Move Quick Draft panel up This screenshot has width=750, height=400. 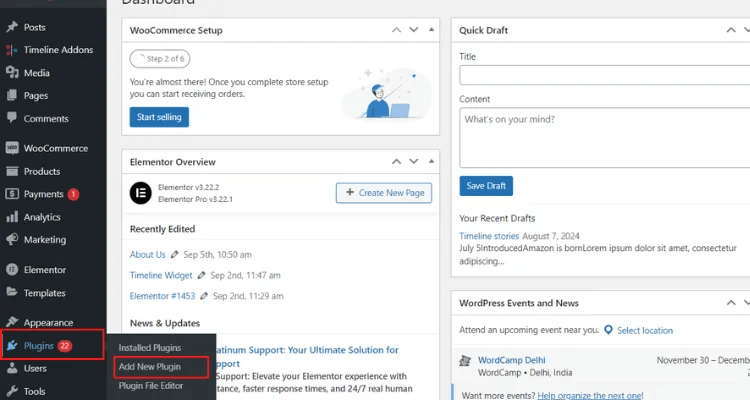[731, 30]
